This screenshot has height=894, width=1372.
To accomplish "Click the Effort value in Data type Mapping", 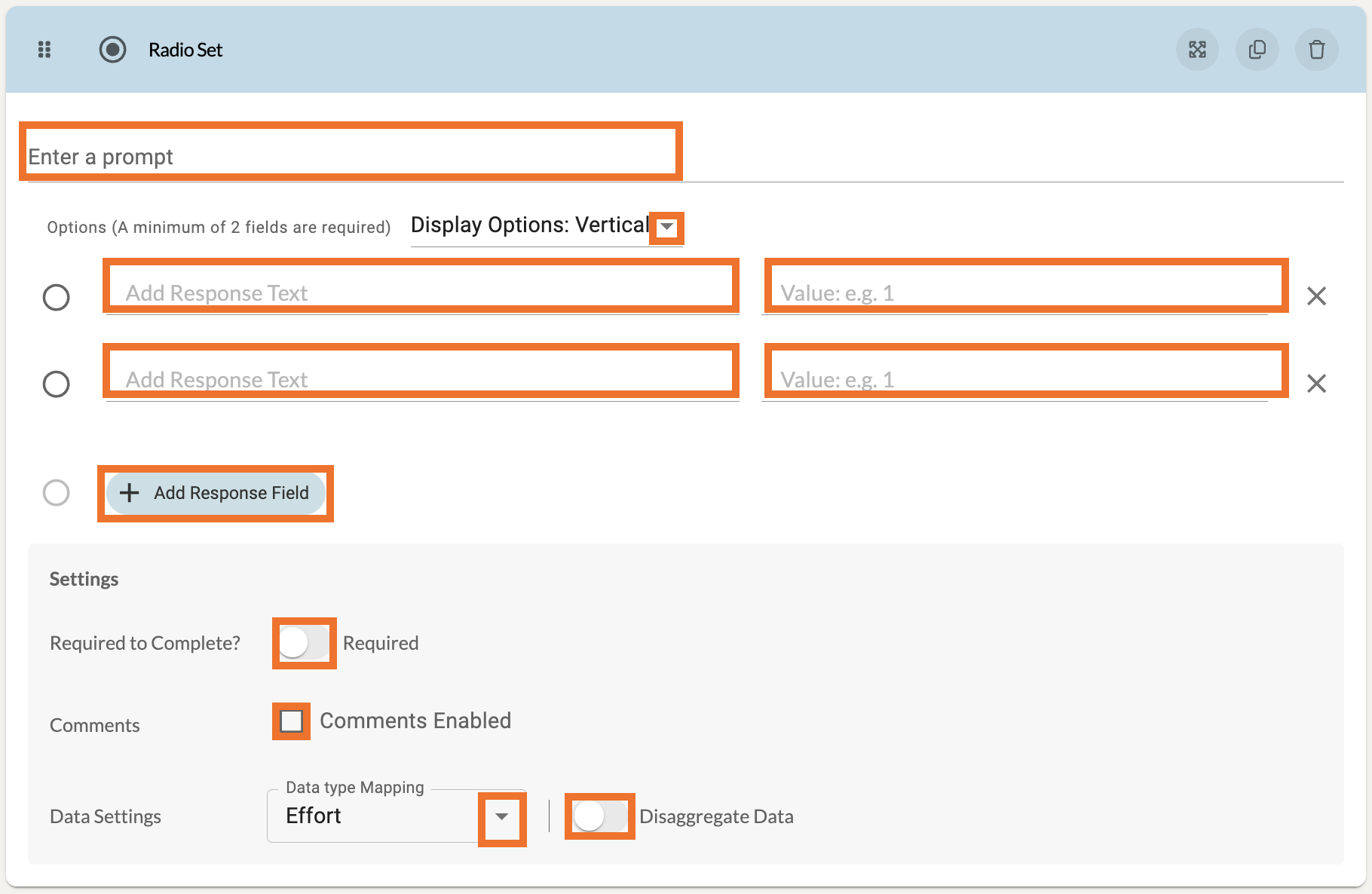I will [314, 816].
